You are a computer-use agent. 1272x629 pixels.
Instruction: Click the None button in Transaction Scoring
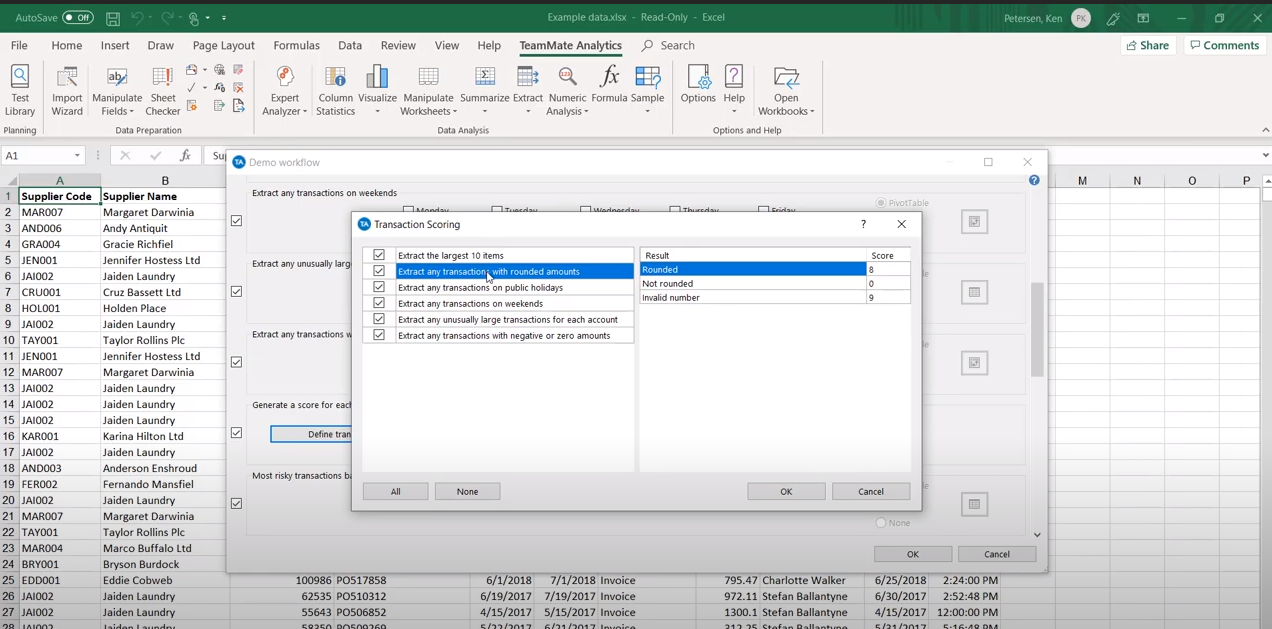click(x=467, y=491)
